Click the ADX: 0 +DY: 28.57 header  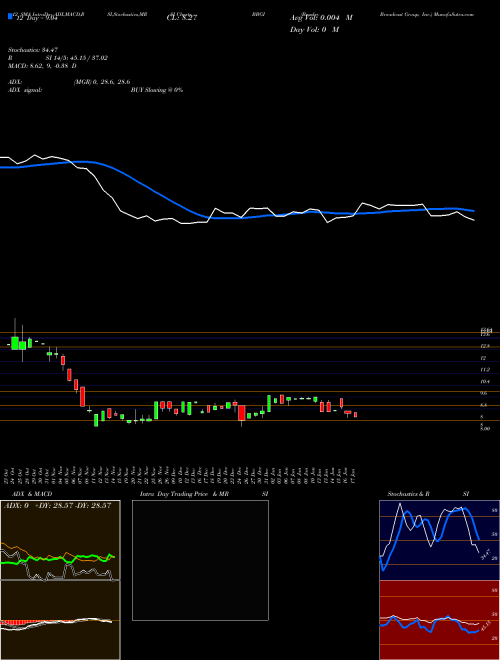(57, 506)
